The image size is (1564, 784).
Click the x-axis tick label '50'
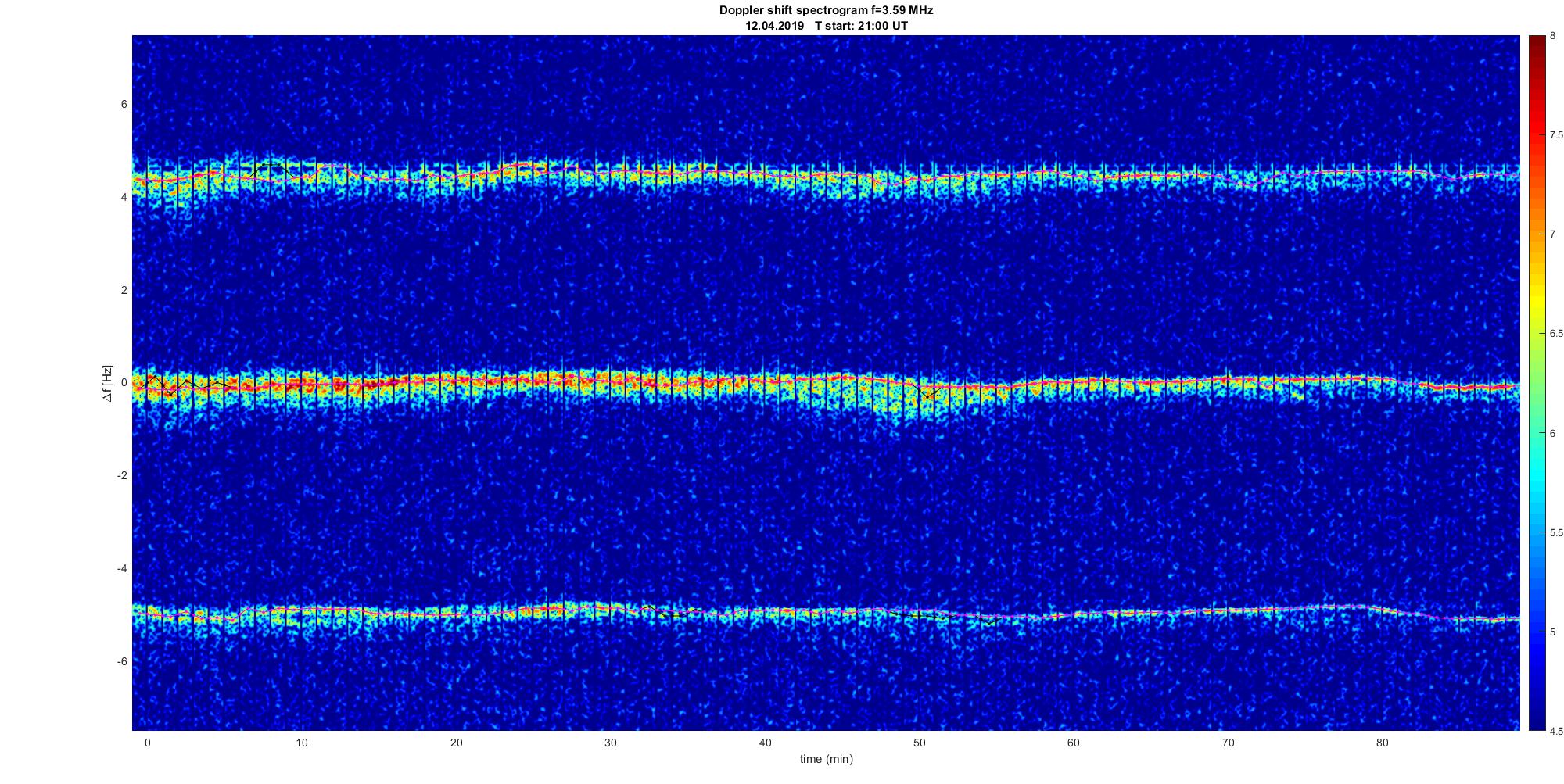(919, 743)
